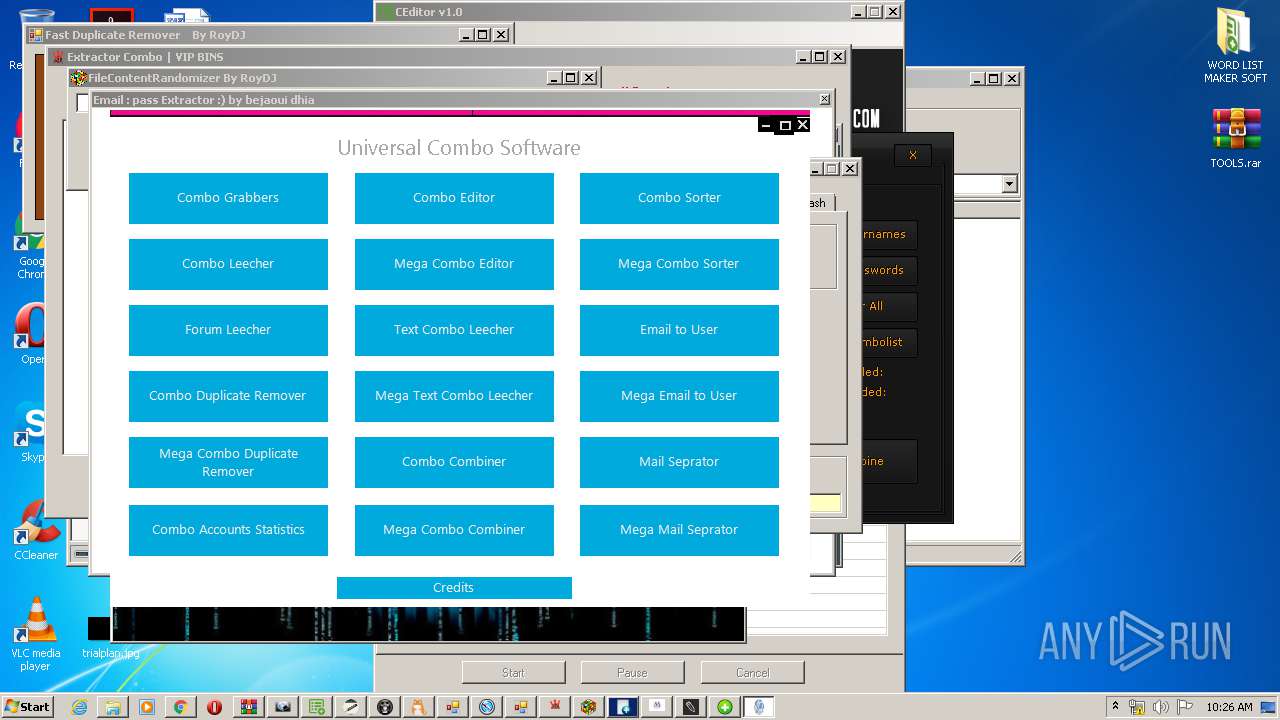Screen dimensions: 1280x720
Task: Click Pause in the CEditor window
Action: [632, 673]
